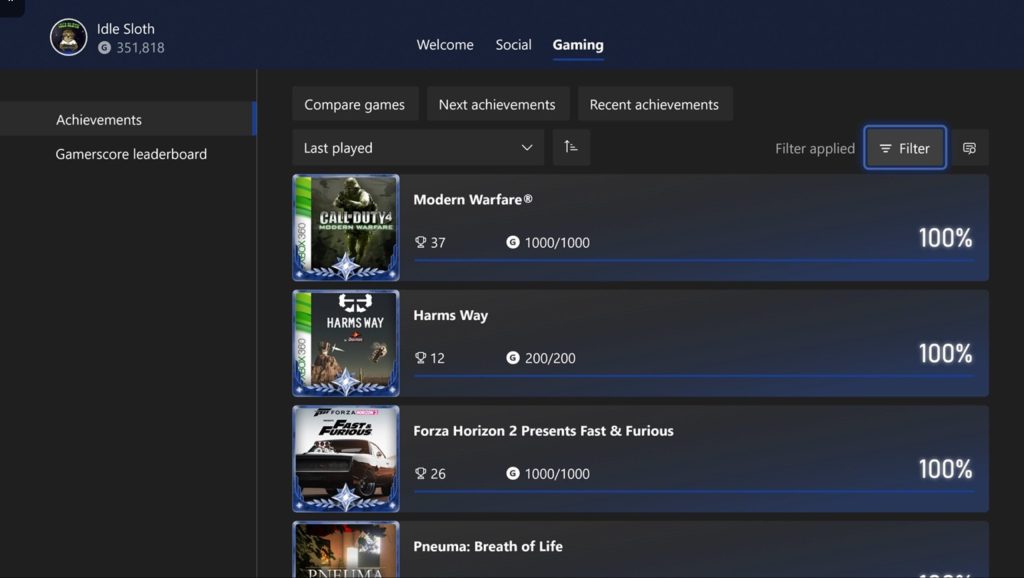Open the Last played sort dropdown
The image size is (1024, 578).
(x=418, y=148)
